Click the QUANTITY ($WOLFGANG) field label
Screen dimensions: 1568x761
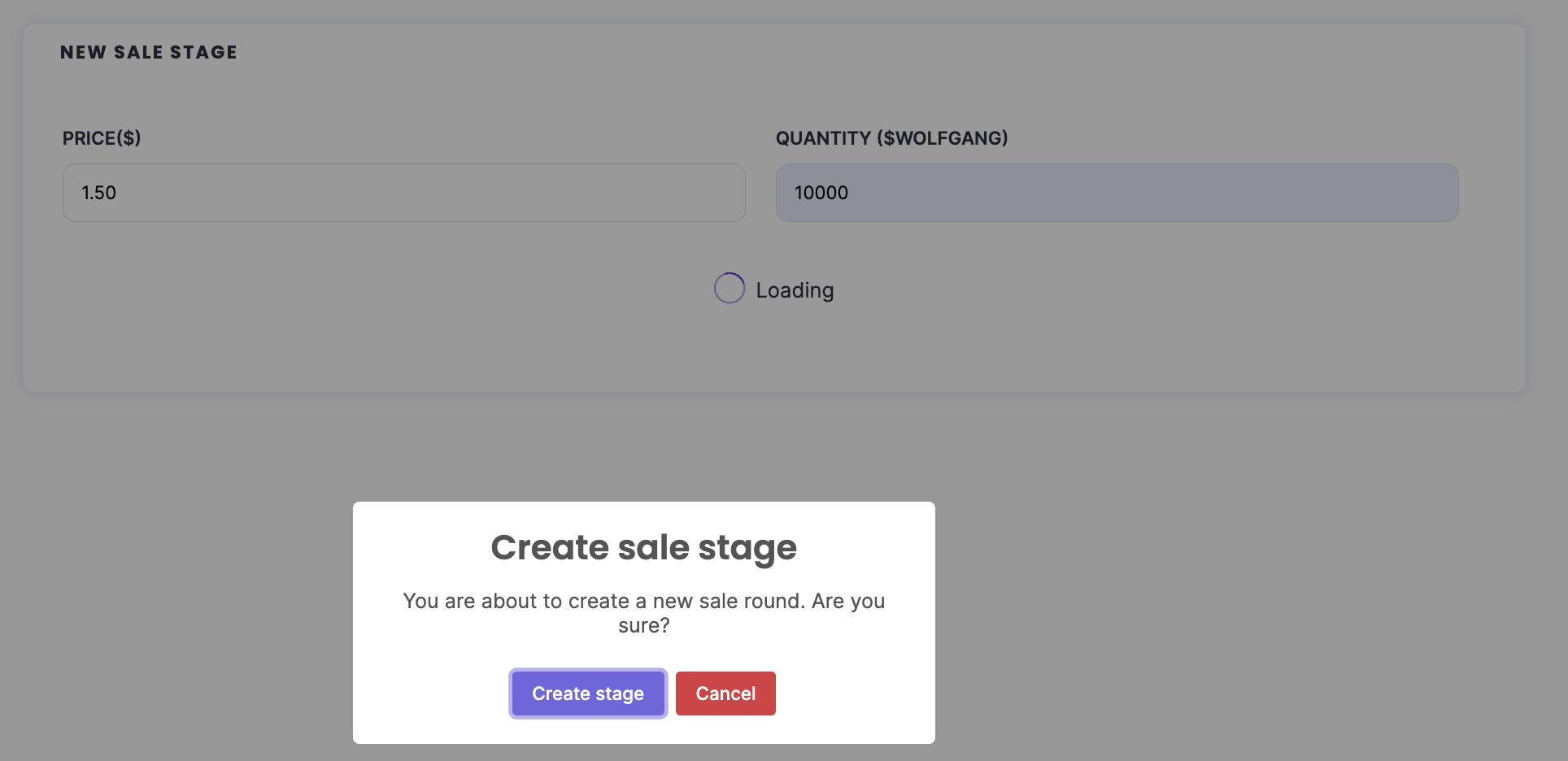pos(891,138)
